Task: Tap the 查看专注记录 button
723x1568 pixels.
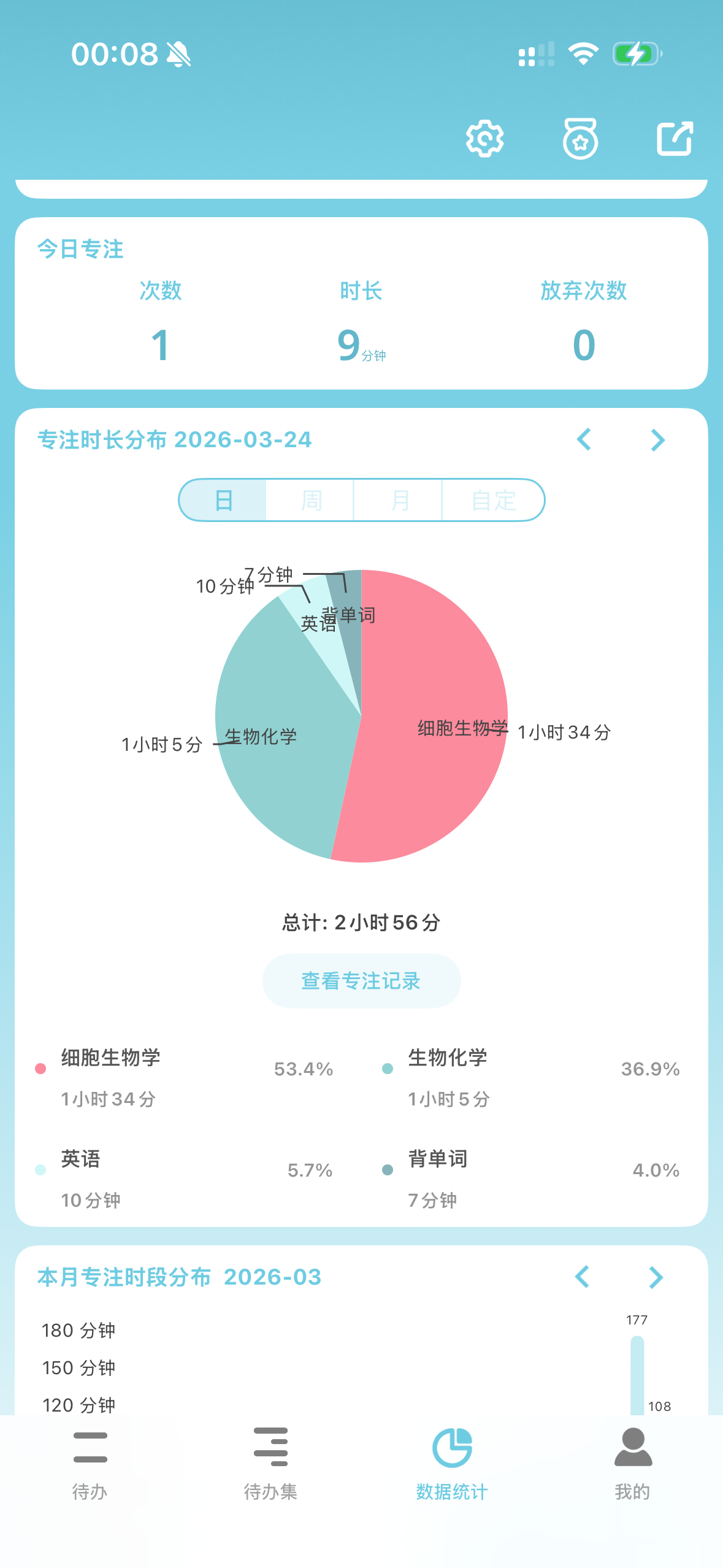Action: 361,981
